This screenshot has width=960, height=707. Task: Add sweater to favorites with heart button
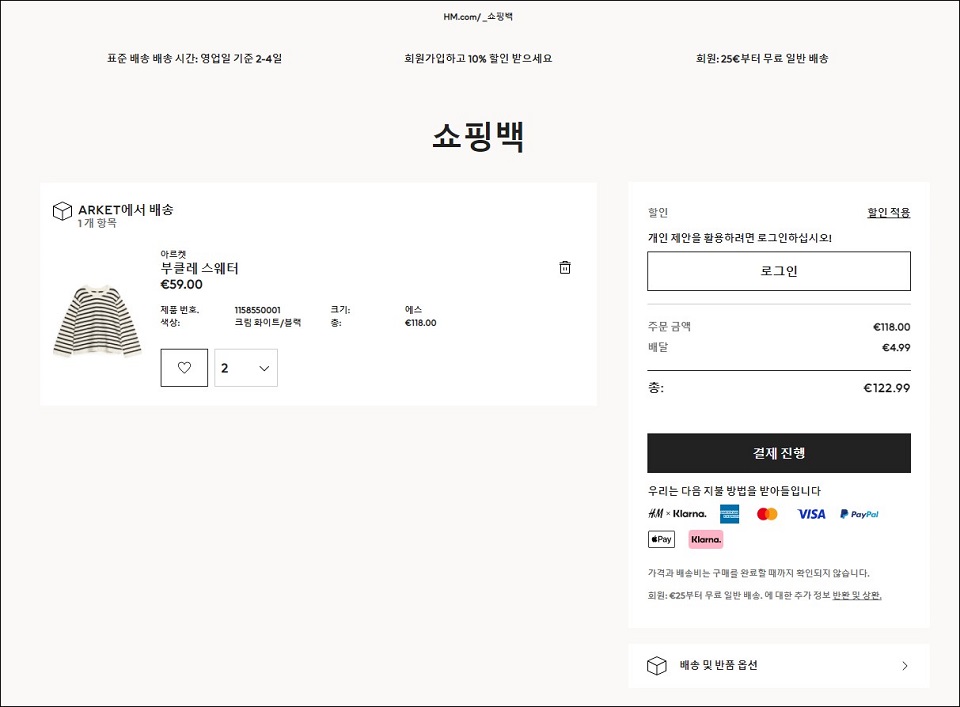pyautogui.click(x=184, y=368)
